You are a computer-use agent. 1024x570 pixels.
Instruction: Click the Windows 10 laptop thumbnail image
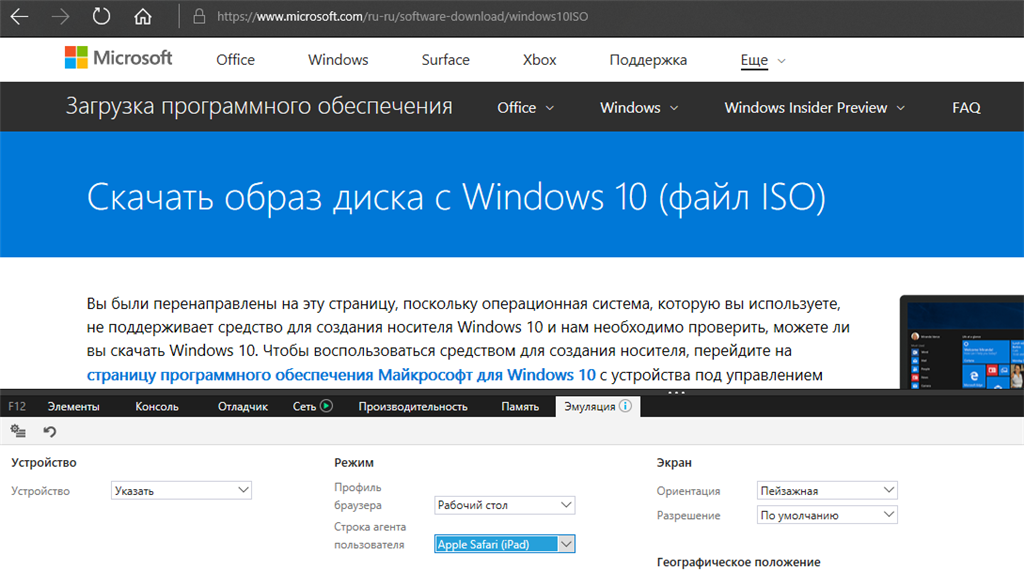(962, 342)
